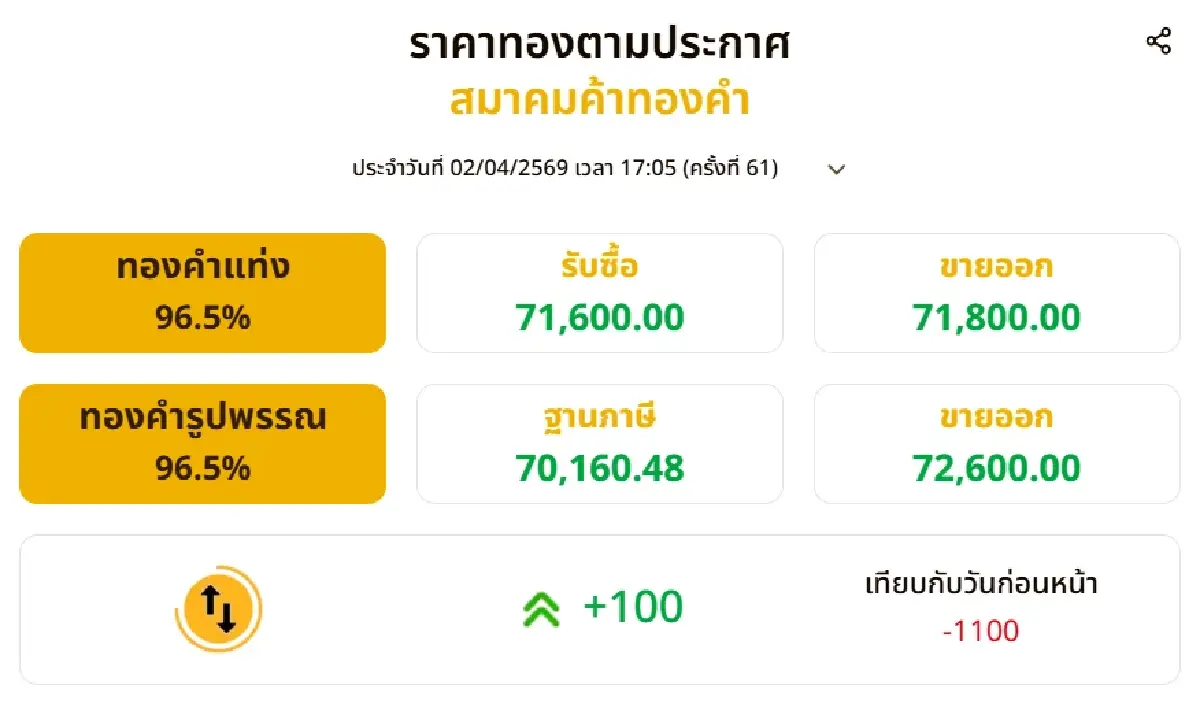Collapse the announcement date selector
1200x707 pixels.
pos(837,169)
